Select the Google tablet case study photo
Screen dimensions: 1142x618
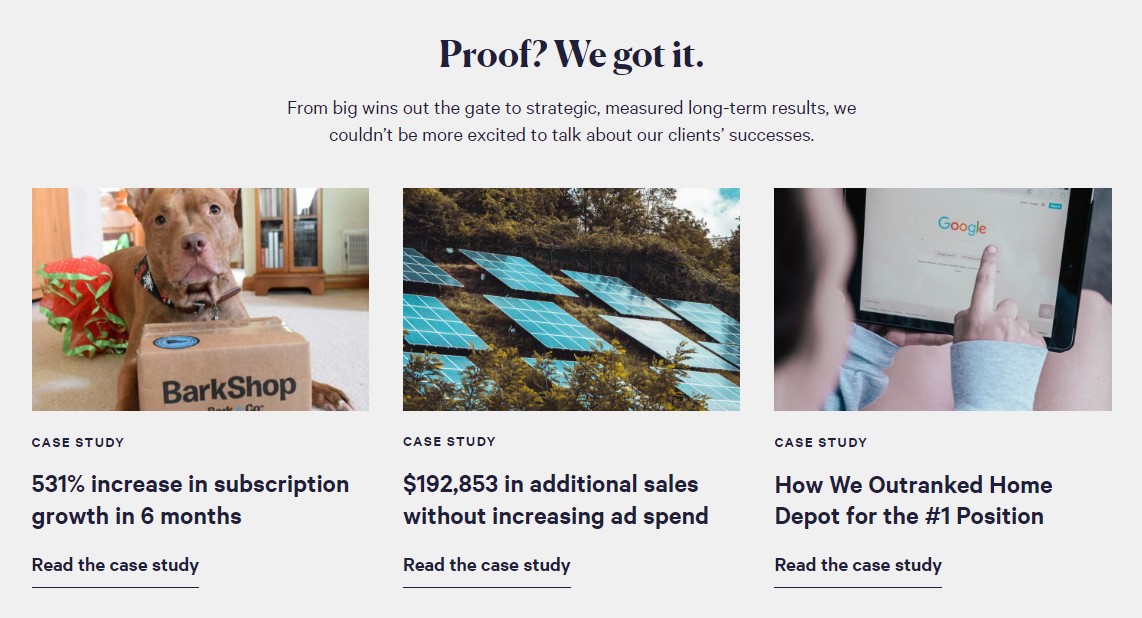pos(942,298)
